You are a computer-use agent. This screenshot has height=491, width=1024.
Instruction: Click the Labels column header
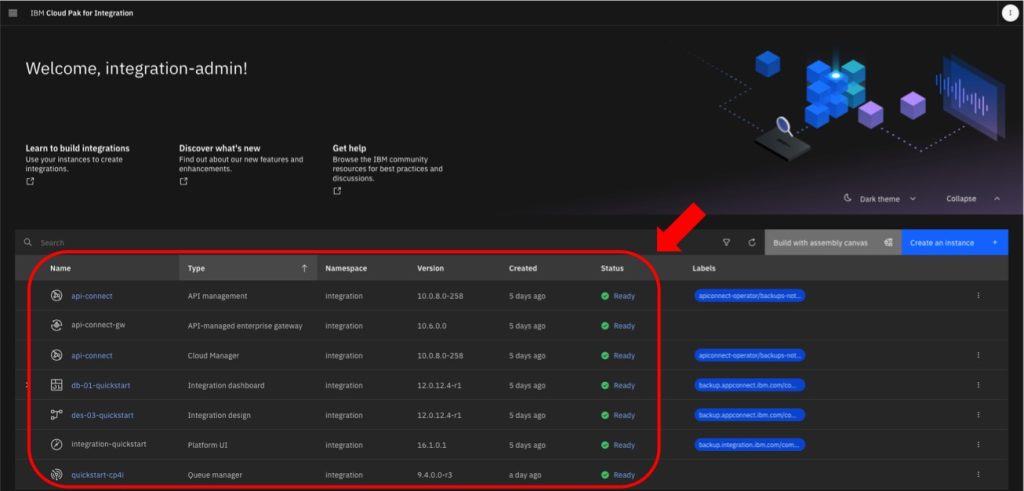704,268
